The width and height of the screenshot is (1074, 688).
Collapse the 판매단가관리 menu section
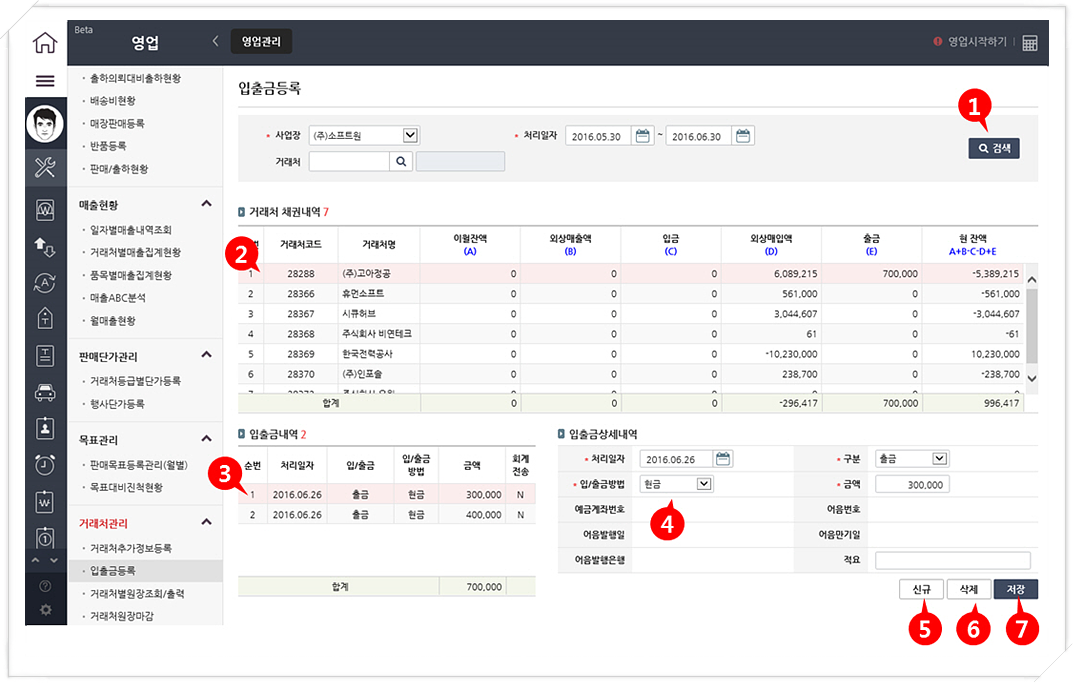click(x=207, y=355)
